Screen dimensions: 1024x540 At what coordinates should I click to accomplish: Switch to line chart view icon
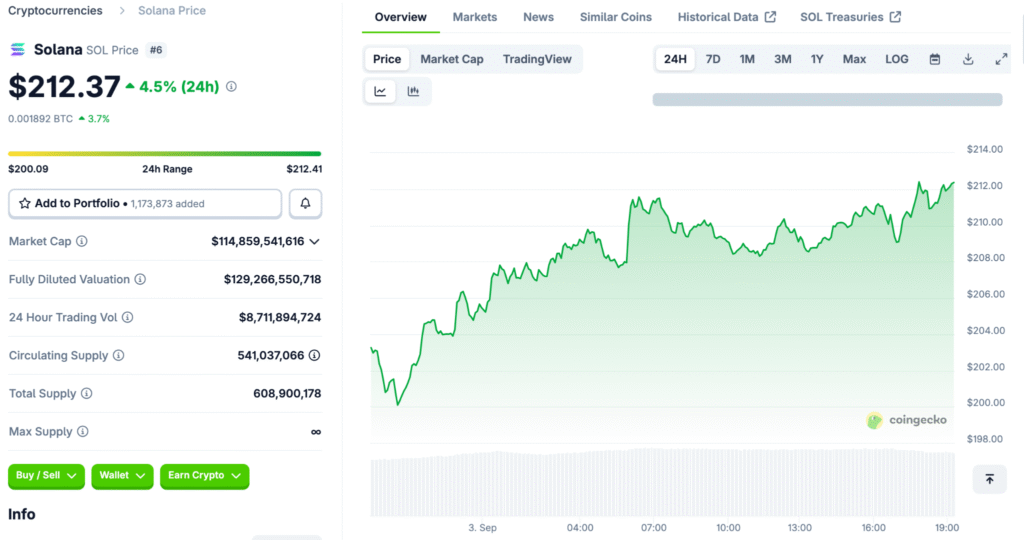[x=380, y=91]
